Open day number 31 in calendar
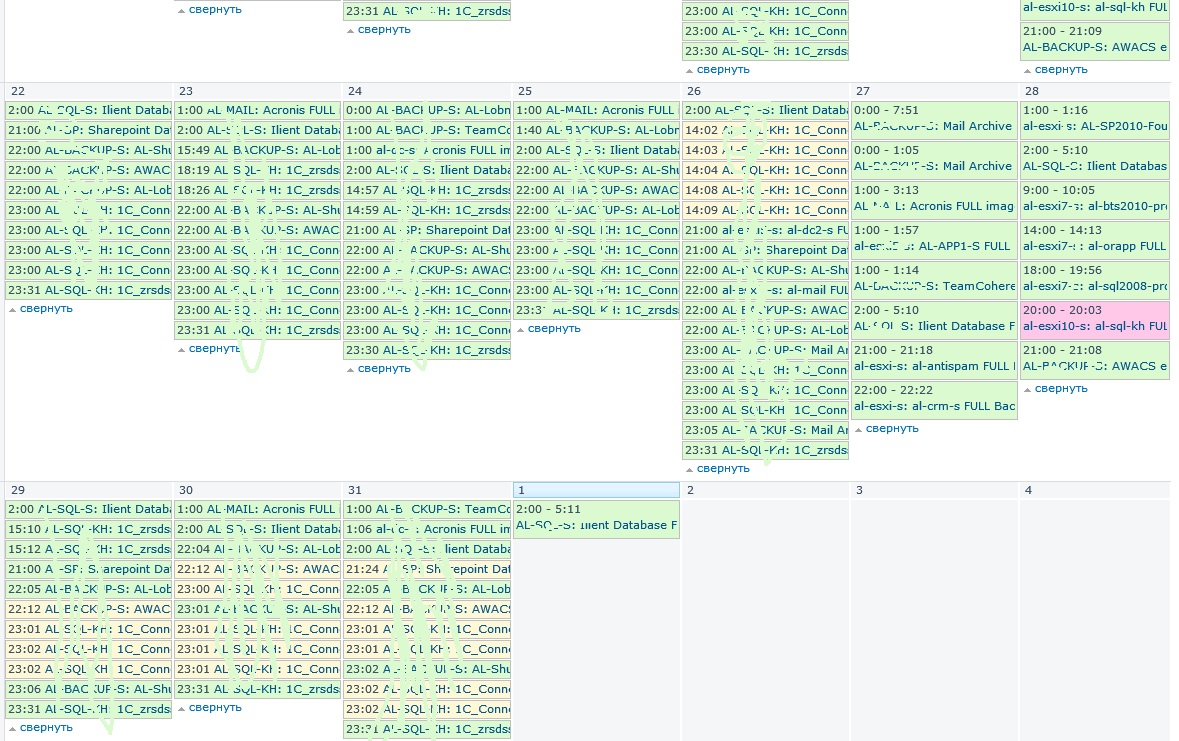This screenshot has height=741, width=1179. tap(355, 490)
